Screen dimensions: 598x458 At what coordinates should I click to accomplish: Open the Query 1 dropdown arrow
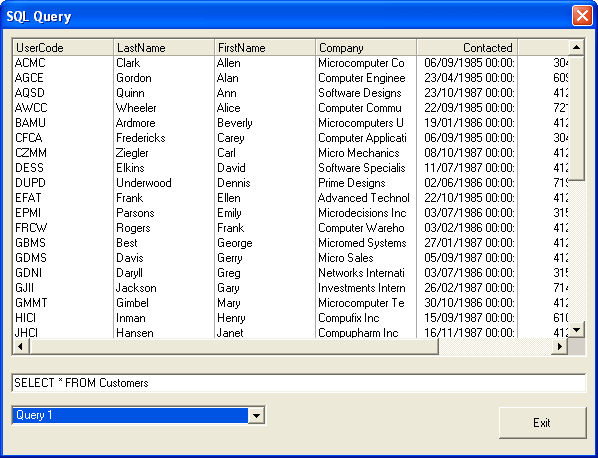(x=256, y=415)
